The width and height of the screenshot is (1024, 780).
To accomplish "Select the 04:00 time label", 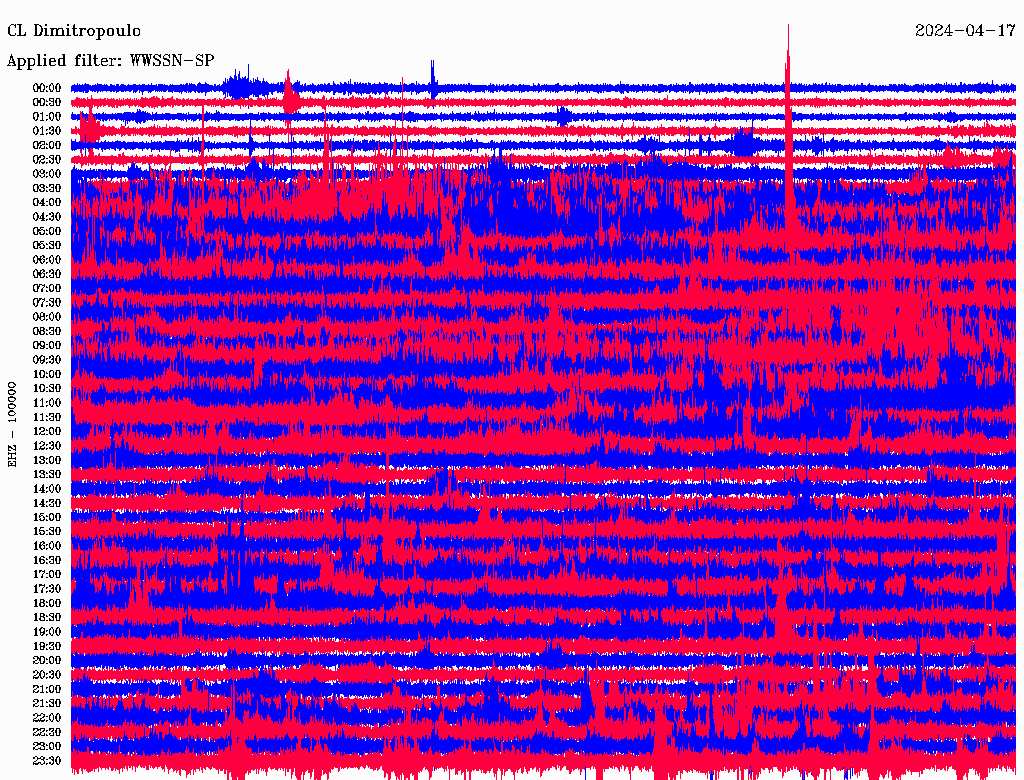I will click(x=47, y=203).
